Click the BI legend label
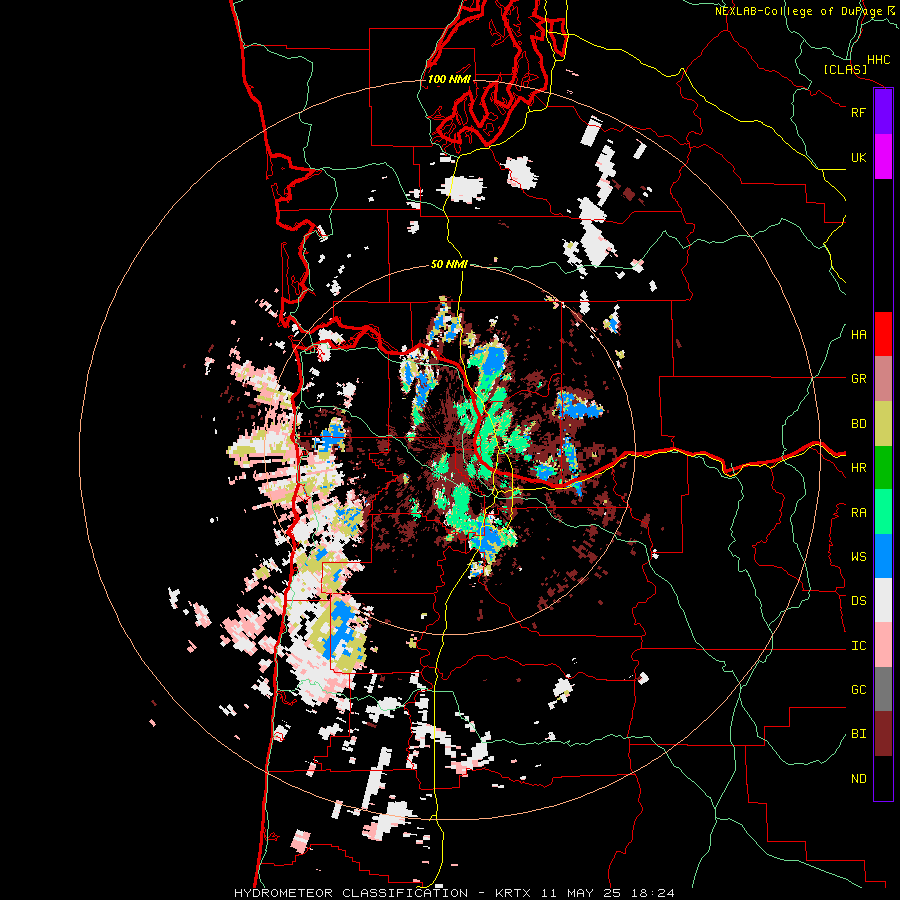The image size is (900, 900). click(858, 734)
